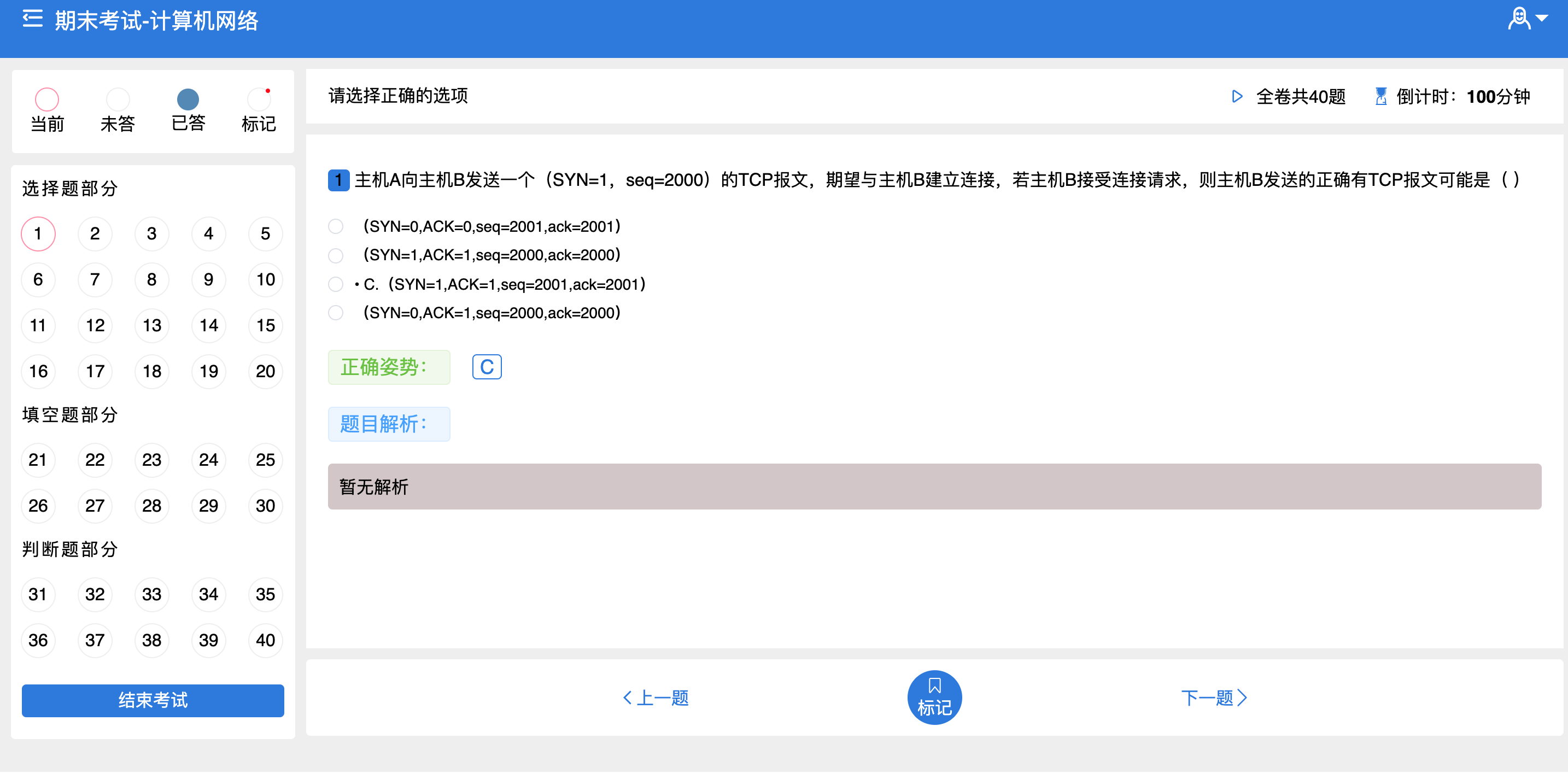
Task: Click the correct answer C badge
Action: 487,367
